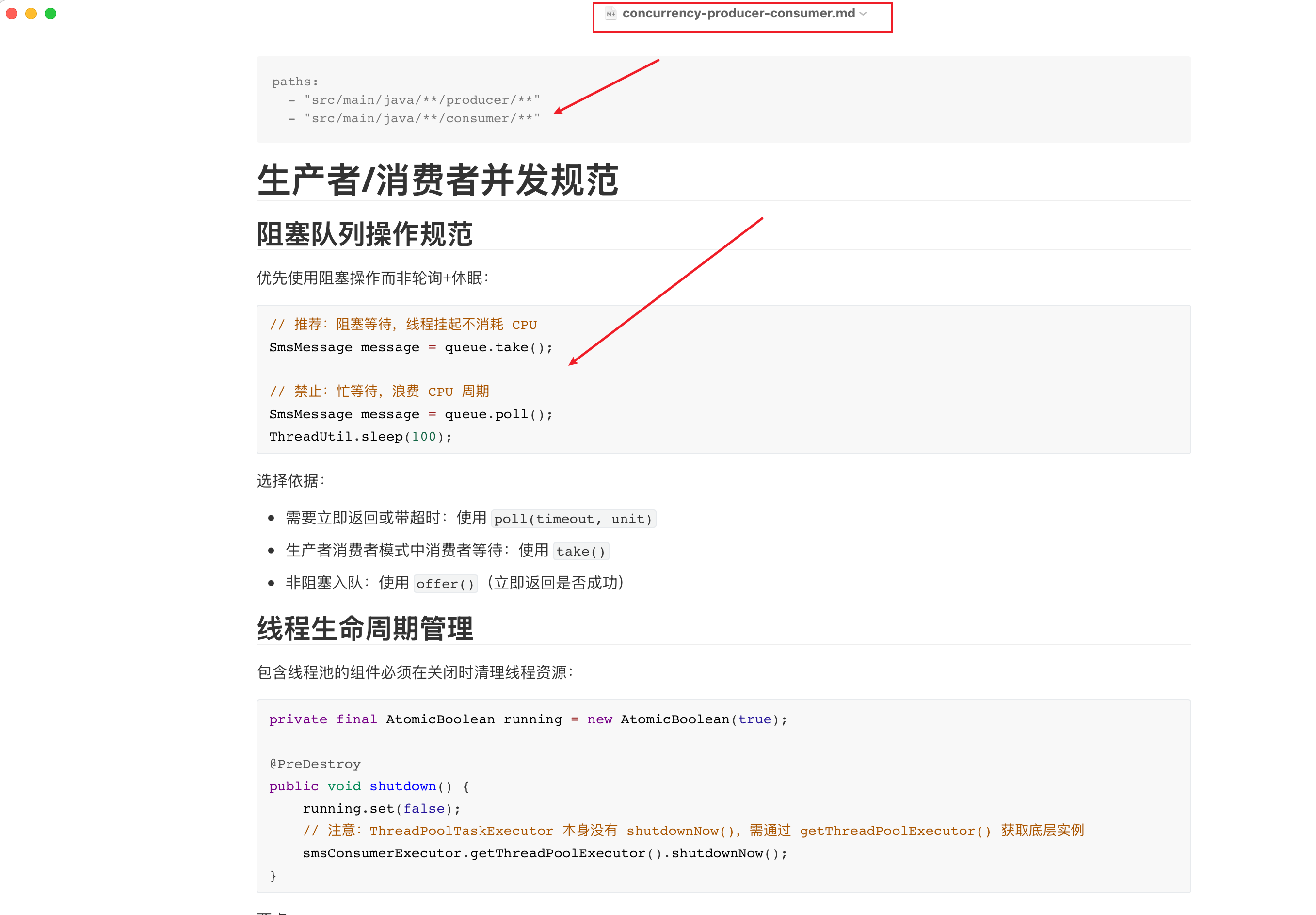Viewport: 1316px width, 915px height.
Task: Click the paragraph 包含线程池的组件必须在关闭时清理线程资源
Action: pos(415,672)
